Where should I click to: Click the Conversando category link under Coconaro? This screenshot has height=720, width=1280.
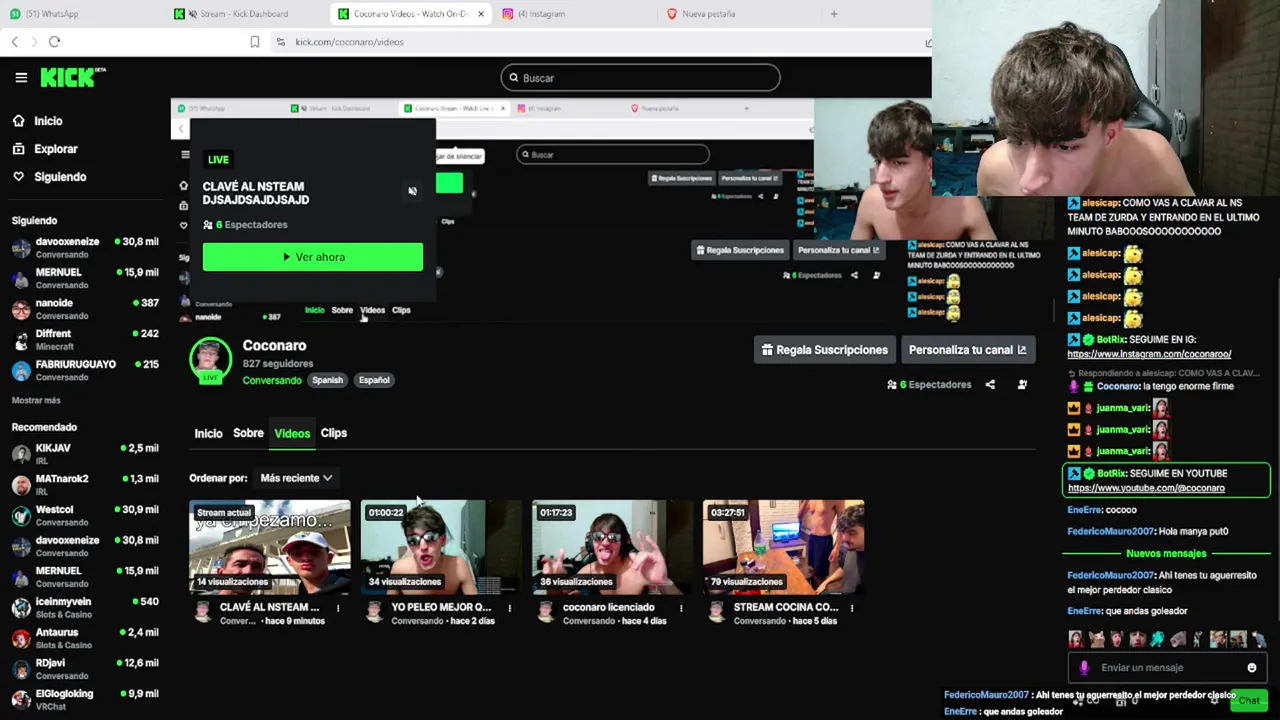271,380
